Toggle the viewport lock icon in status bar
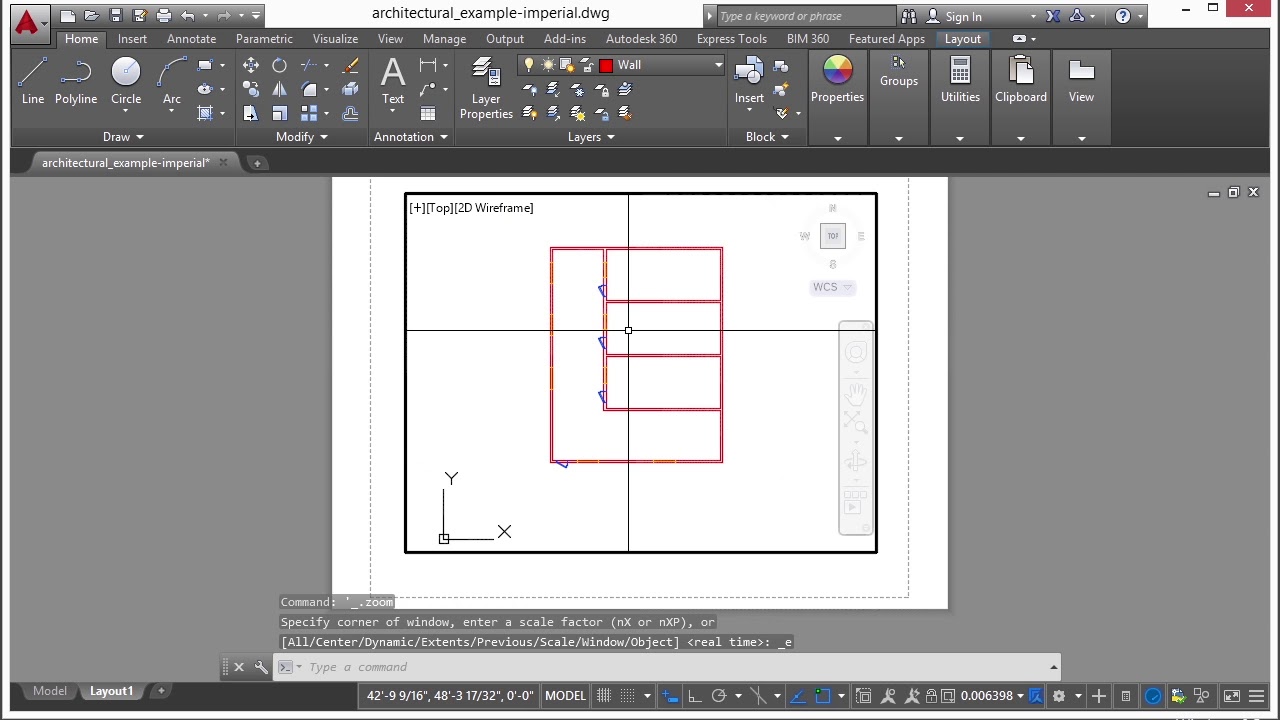The height and width of the screenshot is (720, 1280). [931, 696]
